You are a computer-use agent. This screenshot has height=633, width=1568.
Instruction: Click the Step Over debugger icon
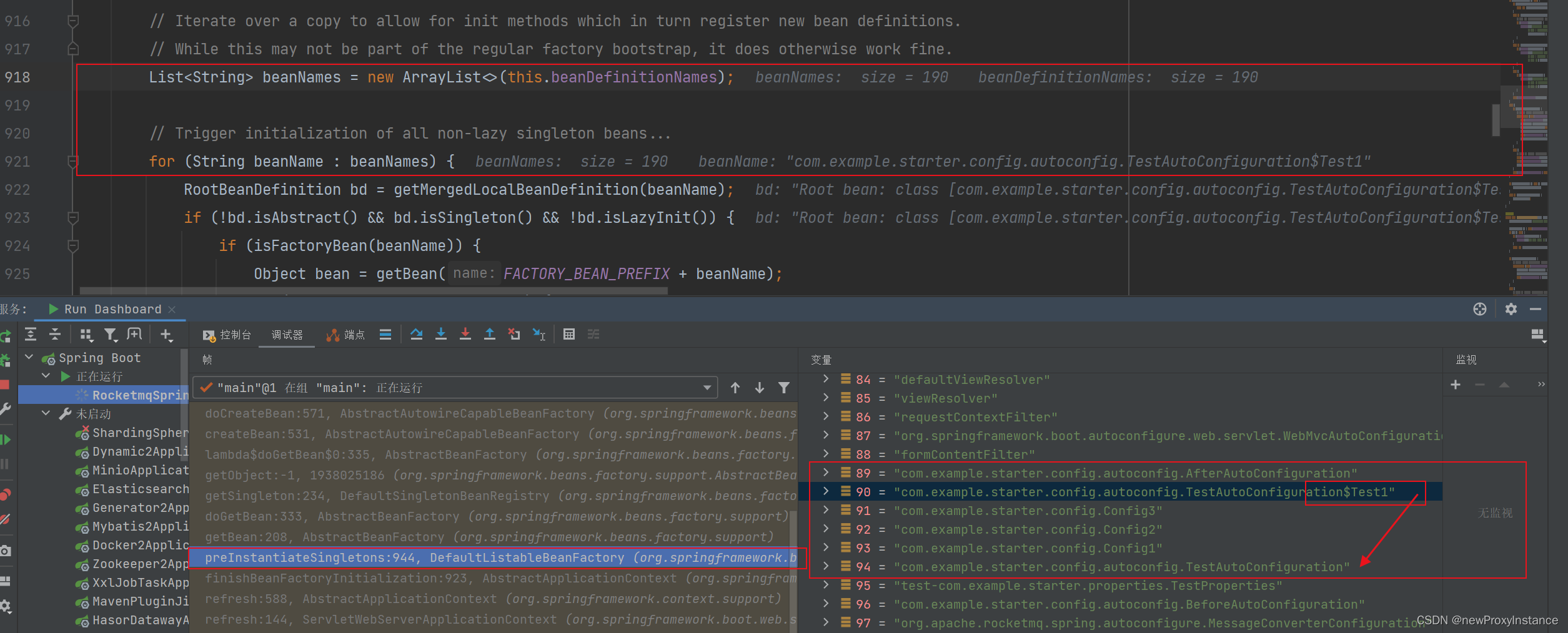(x=416, y=335)
